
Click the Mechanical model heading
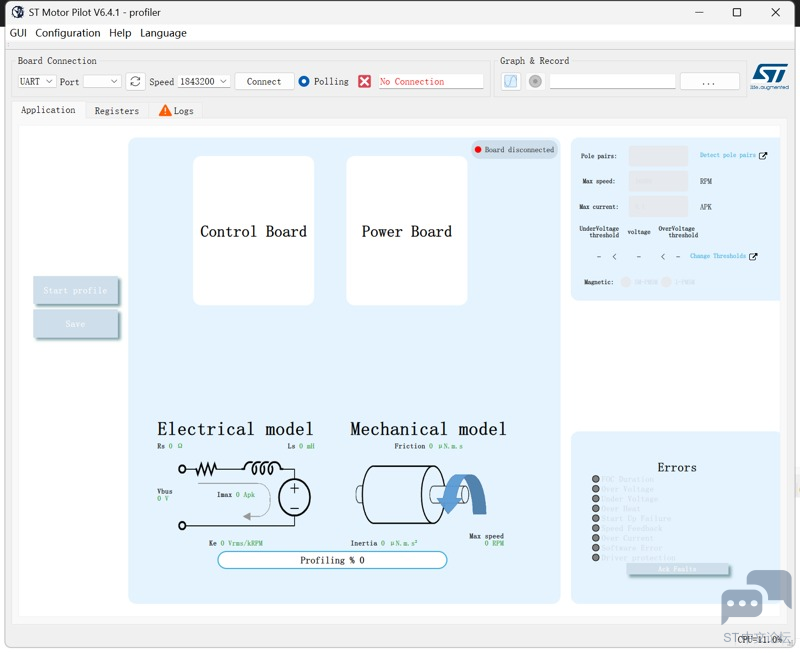click(x=428, y=429)
